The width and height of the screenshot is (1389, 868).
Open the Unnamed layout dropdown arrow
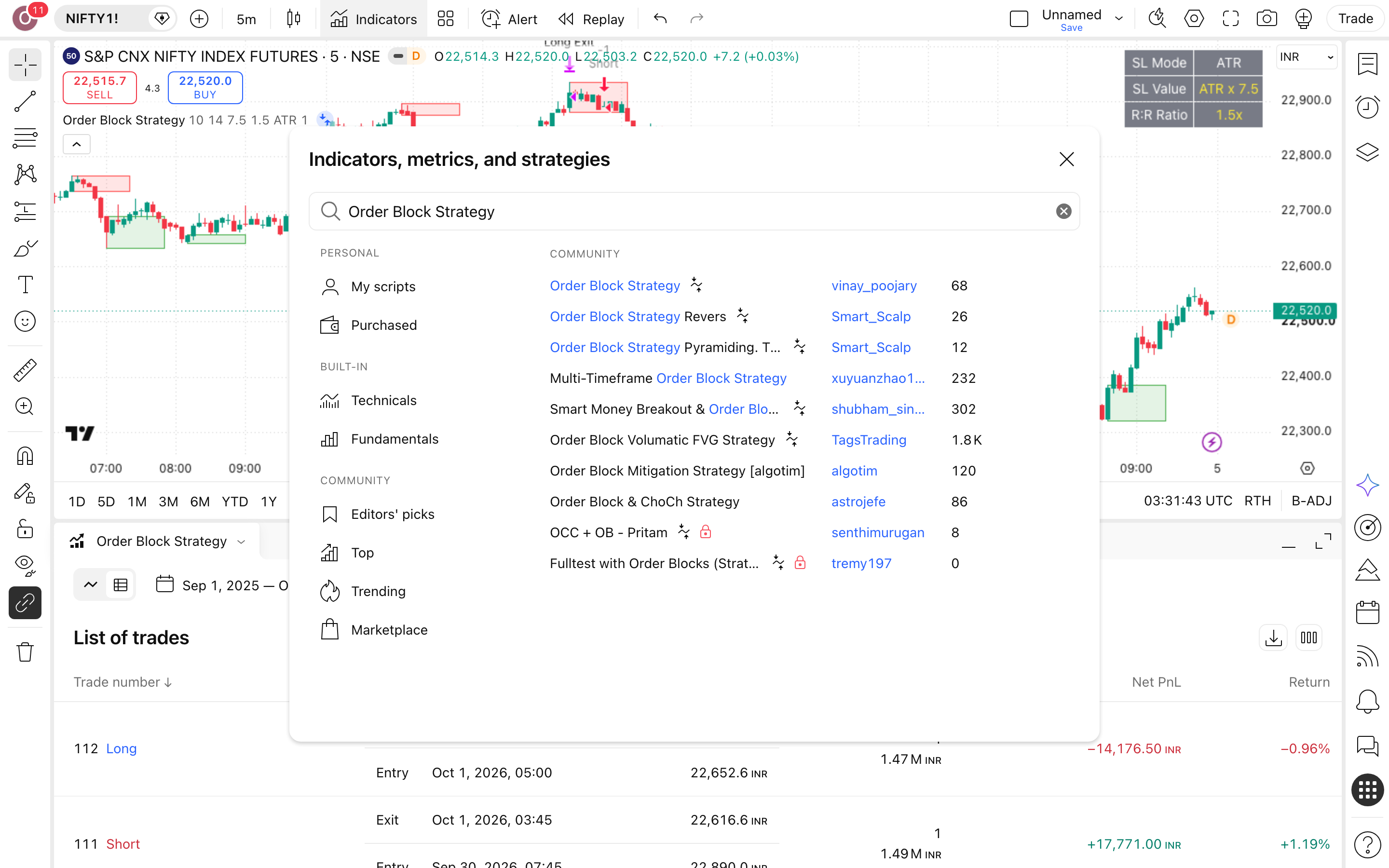pyautogui.click(x=1118, y=19)
